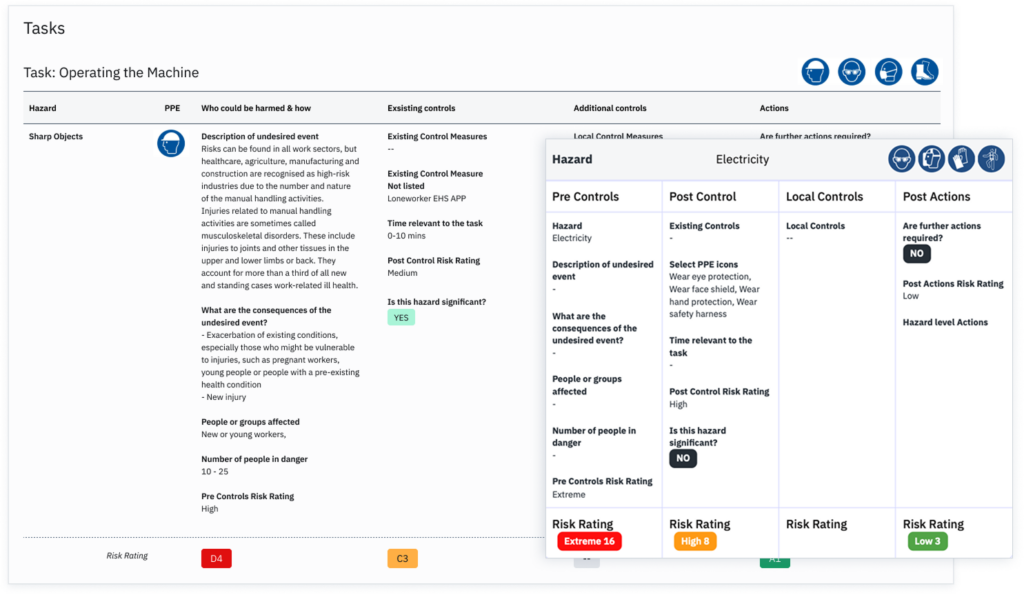Click the hand protection gloves icon
The image size is (1024, 595).
[x=961, y=159]
